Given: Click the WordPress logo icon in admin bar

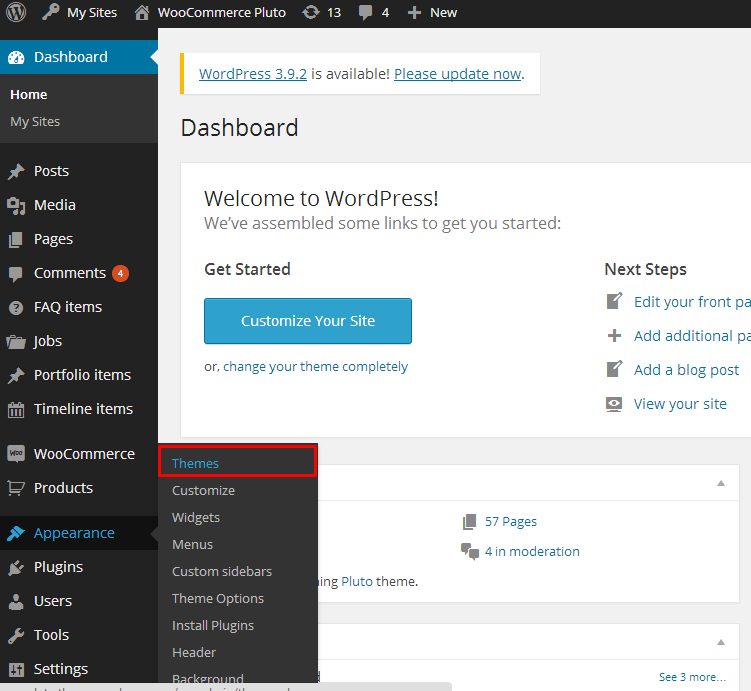Looking at the screenshot, I should 16,12.
